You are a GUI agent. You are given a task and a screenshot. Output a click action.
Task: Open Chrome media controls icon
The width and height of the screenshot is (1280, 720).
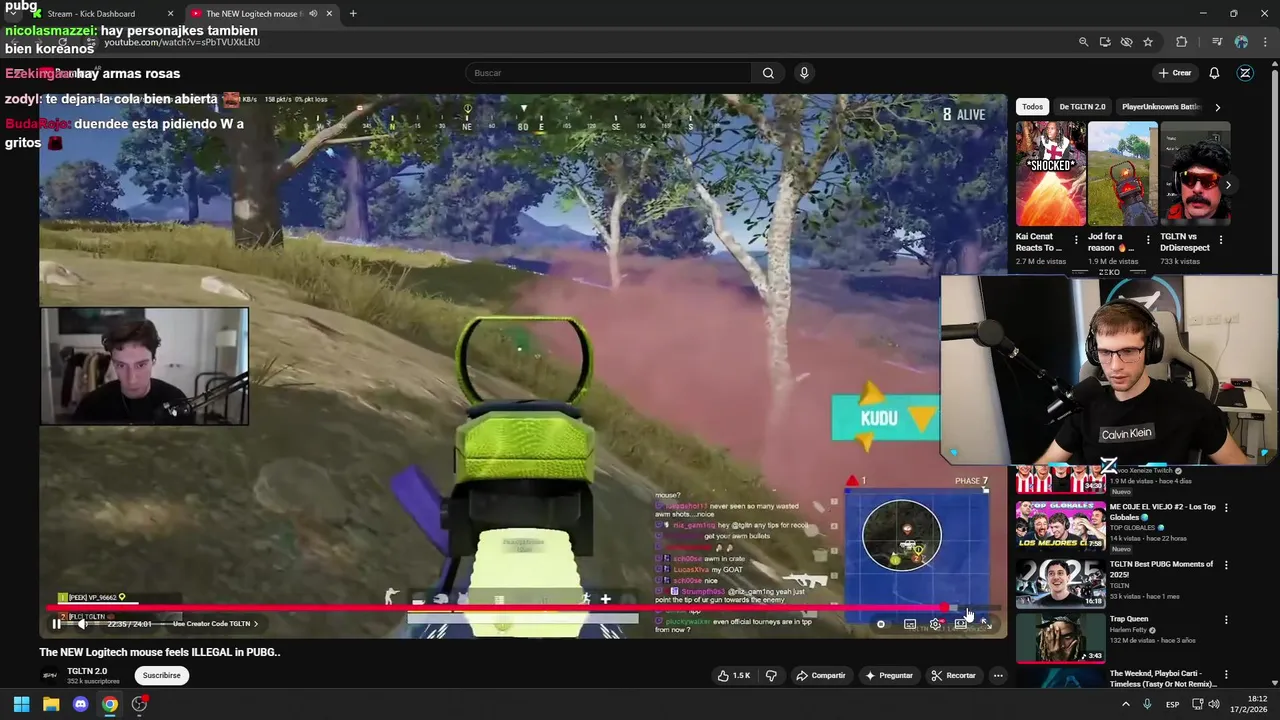point(1217,42)
